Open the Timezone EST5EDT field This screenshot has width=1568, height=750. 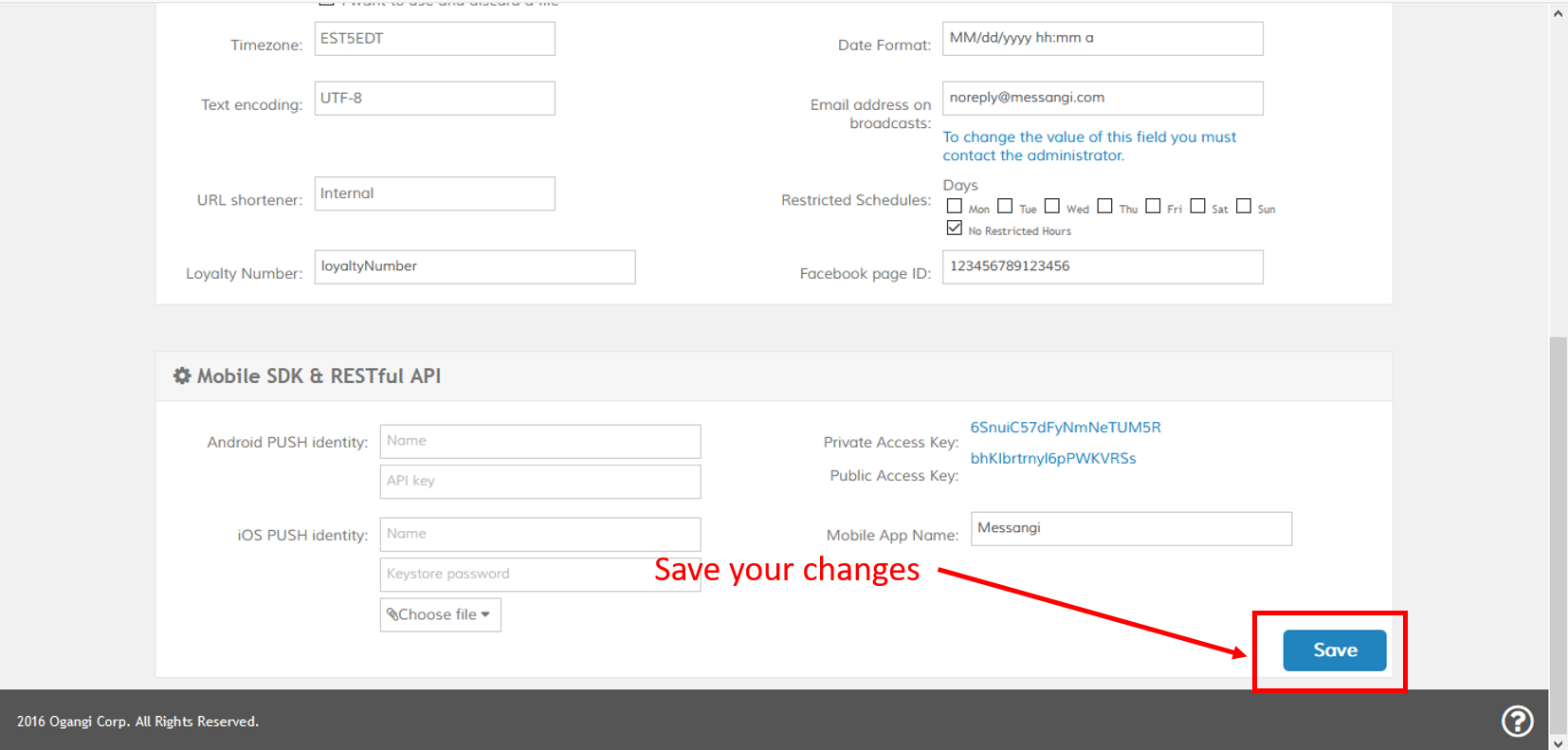click(x=434, y=39)
